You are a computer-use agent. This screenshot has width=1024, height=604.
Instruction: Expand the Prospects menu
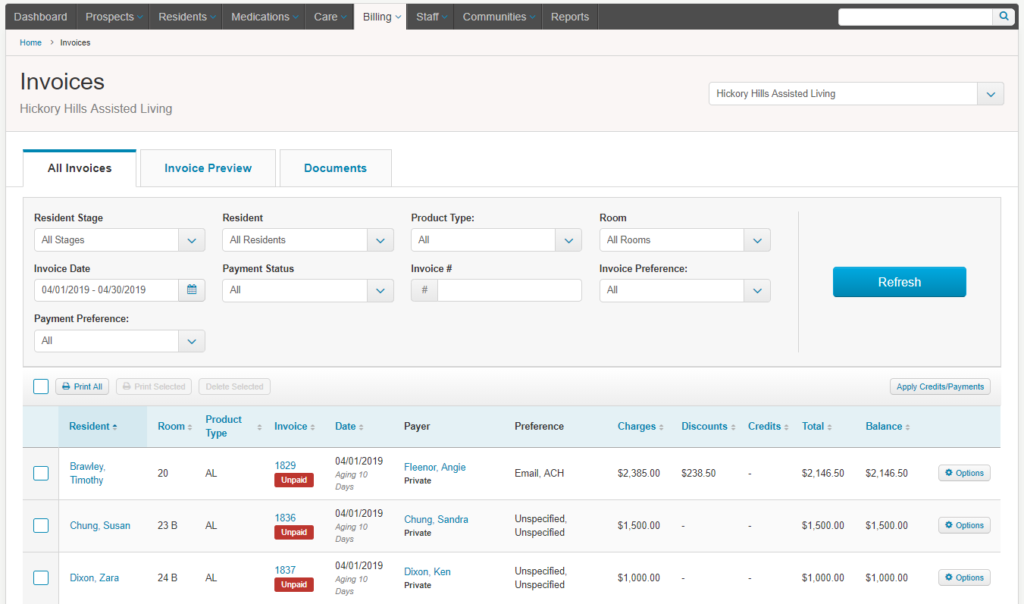113,17
